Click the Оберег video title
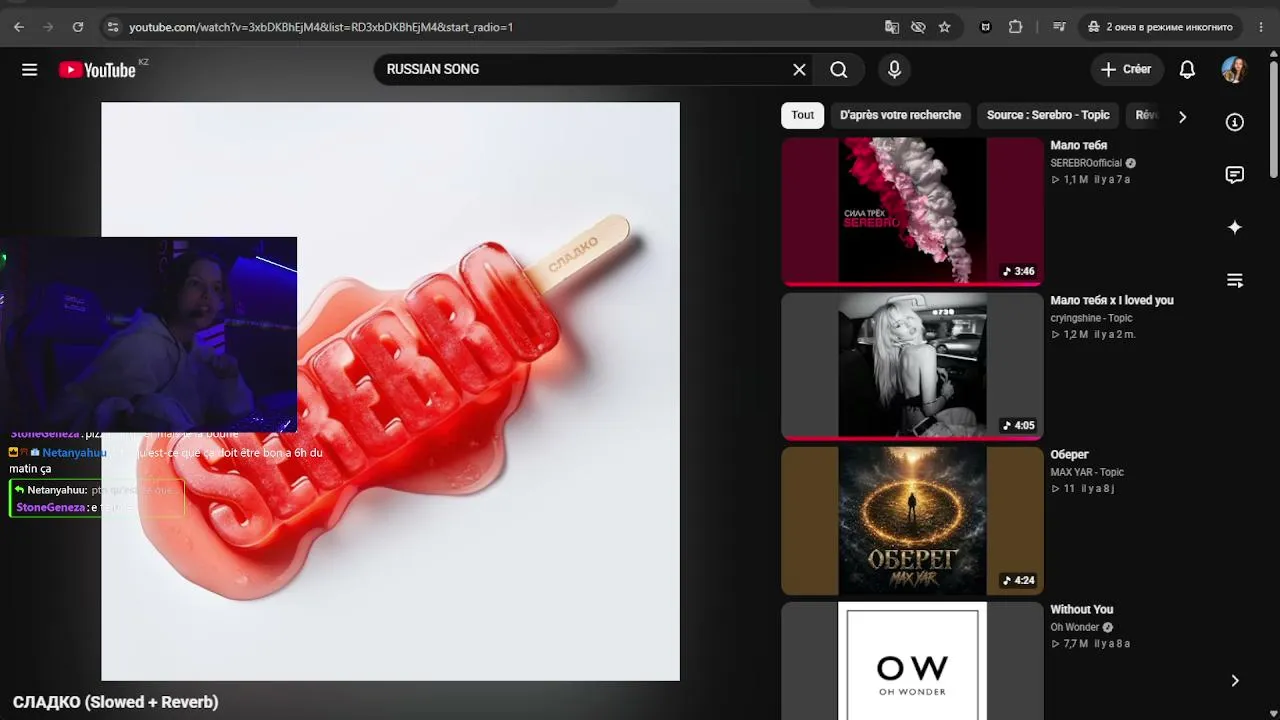The image size is (1280, 720). tap(1069, 454)
